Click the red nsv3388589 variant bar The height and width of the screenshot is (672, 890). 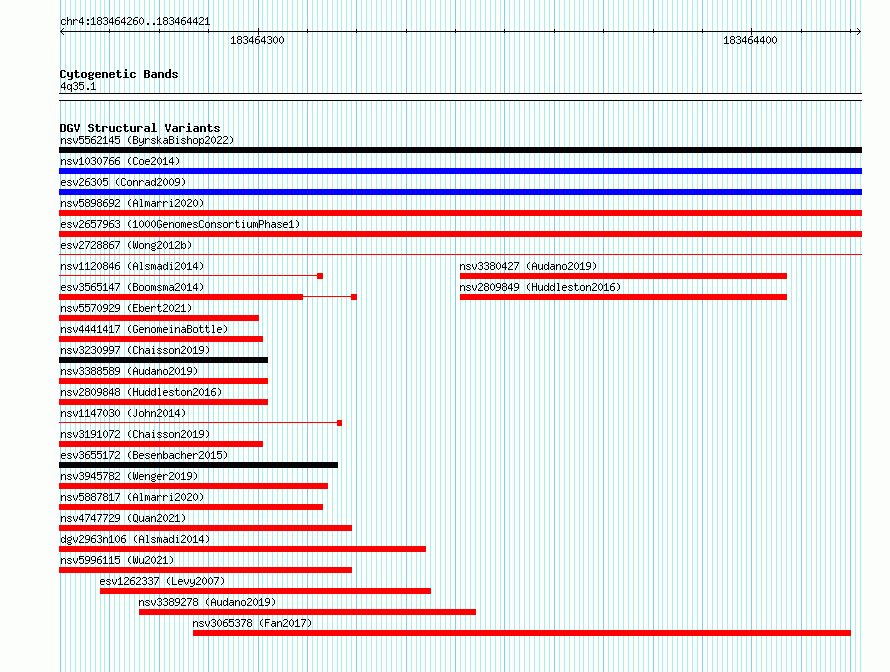tap(163, 381)
